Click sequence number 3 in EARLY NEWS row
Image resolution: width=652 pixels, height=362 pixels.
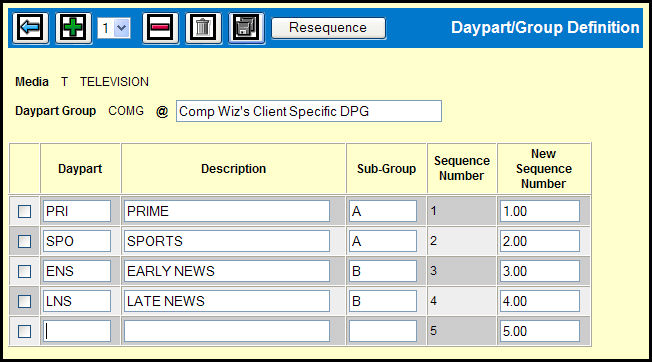(x=433, y=271)
